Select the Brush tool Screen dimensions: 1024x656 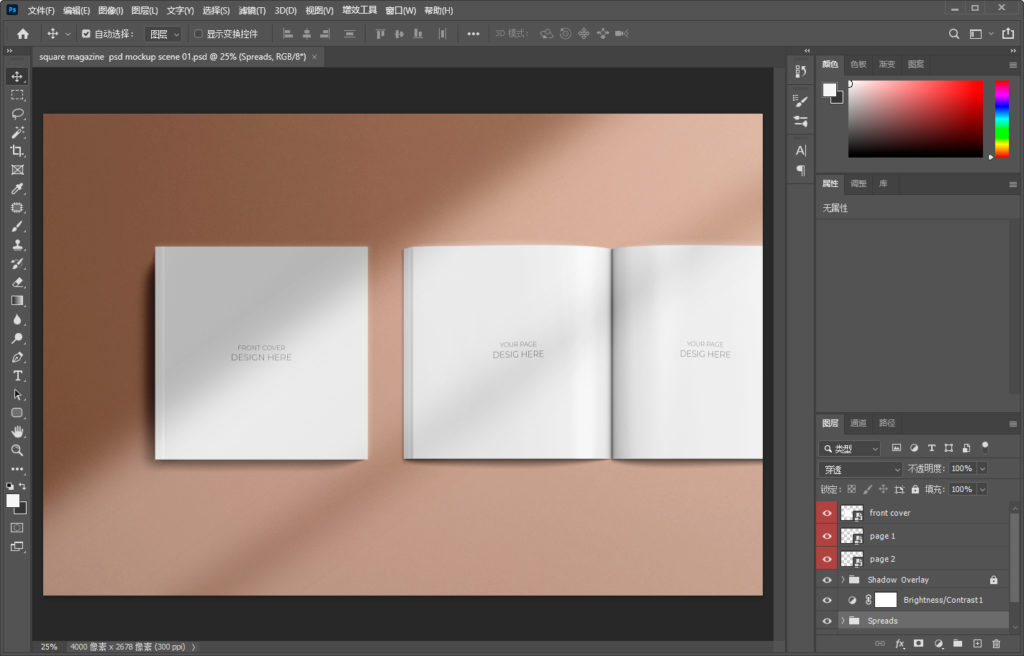[x=17, y=226]
